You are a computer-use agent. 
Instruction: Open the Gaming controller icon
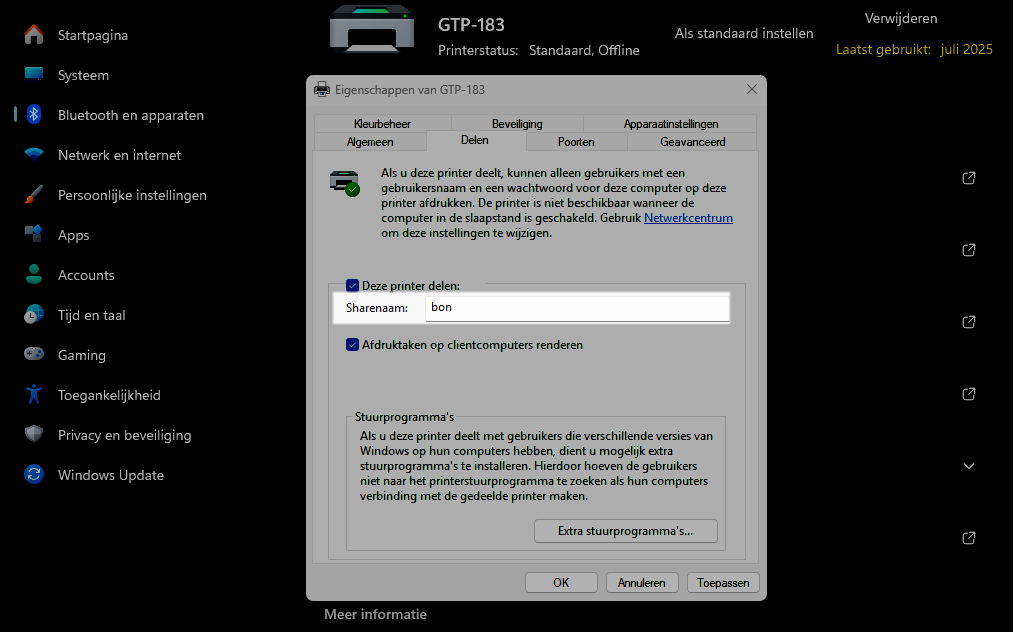(x=34, y=355)
